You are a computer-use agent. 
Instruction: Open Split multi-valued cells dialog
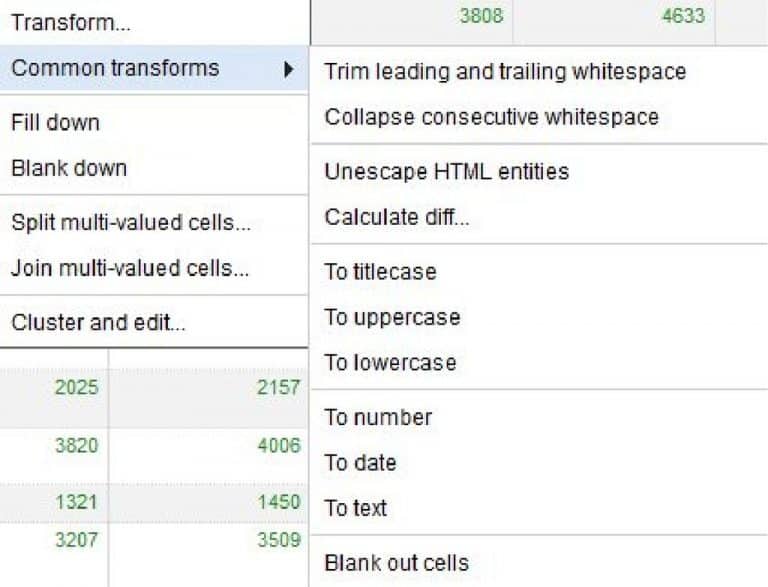(130, 222)
